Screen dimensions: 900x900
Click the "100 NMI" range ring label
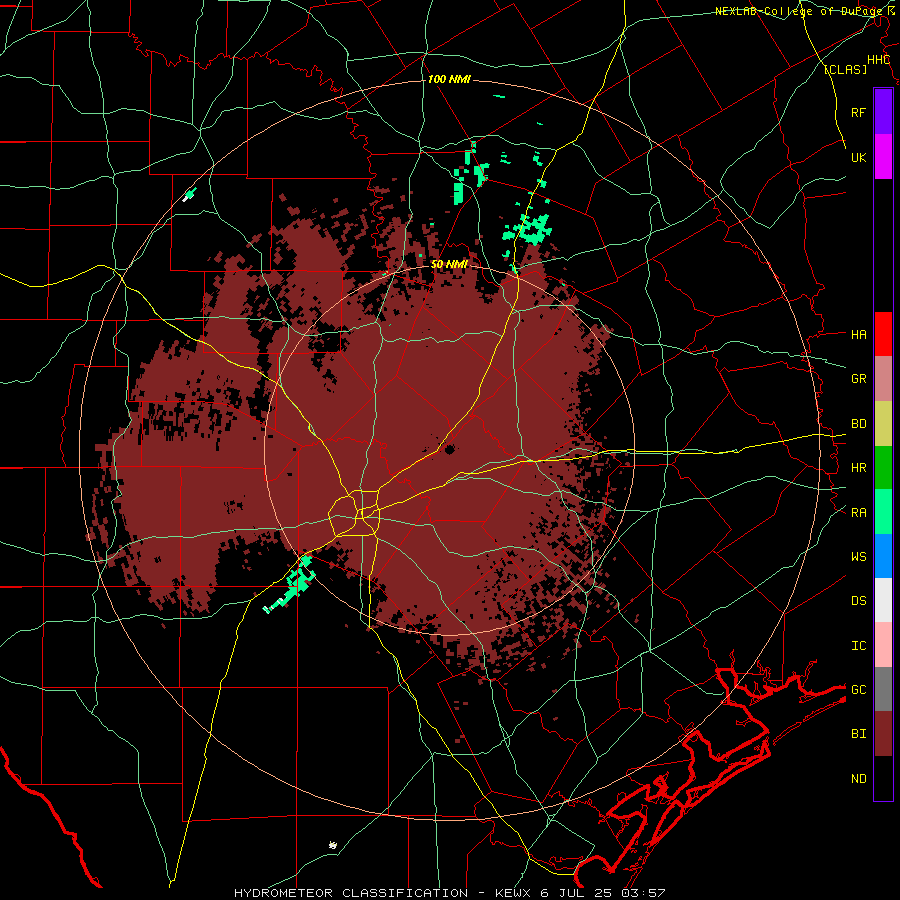pos(449,79)
